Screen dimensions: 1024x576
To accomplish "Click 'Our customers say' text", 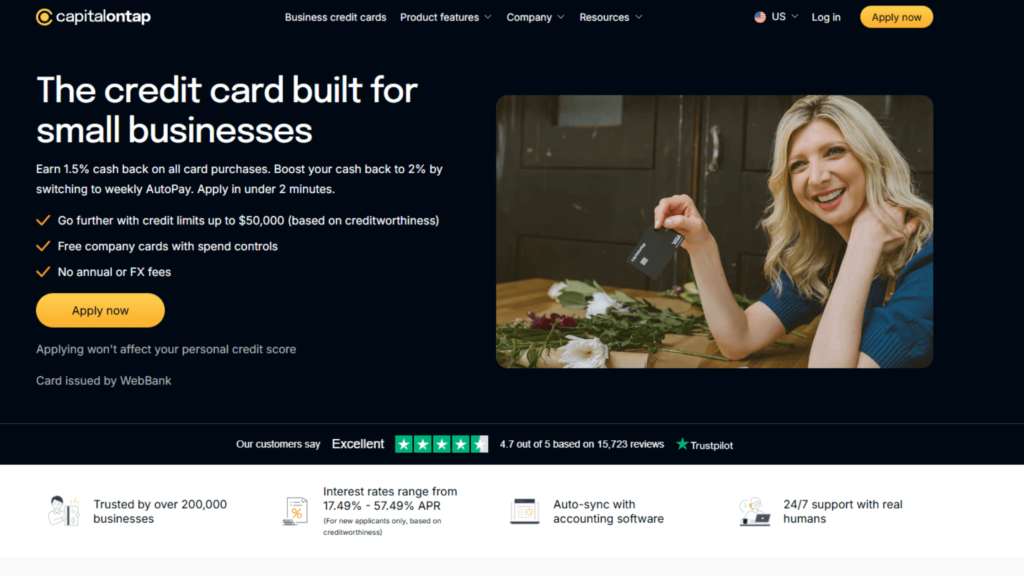I will click(278, 444).
